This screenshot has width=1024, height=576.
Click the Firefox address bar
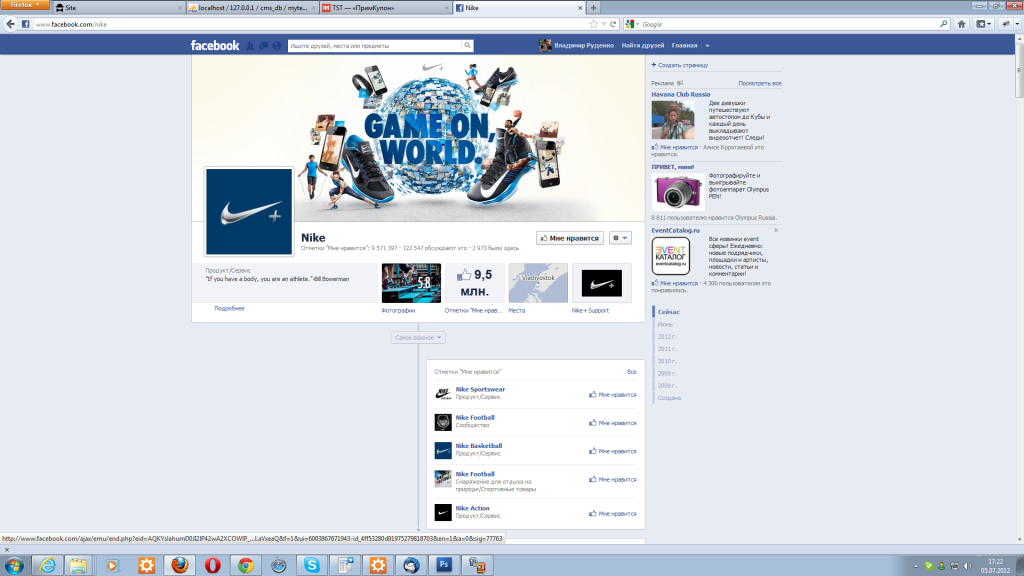coord(311,24)
